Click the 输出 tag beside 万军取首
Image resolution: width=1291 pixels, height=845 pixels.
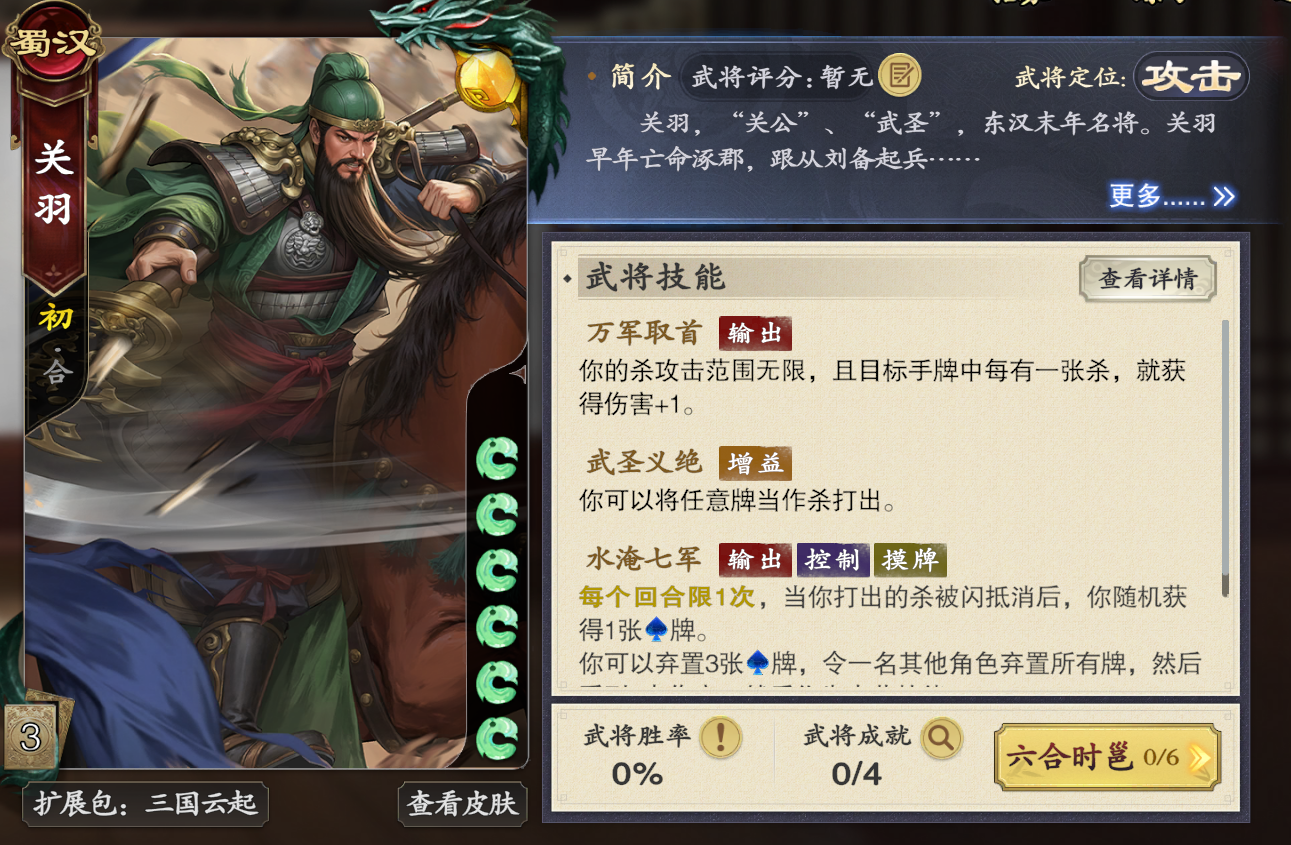coord(755,333)
